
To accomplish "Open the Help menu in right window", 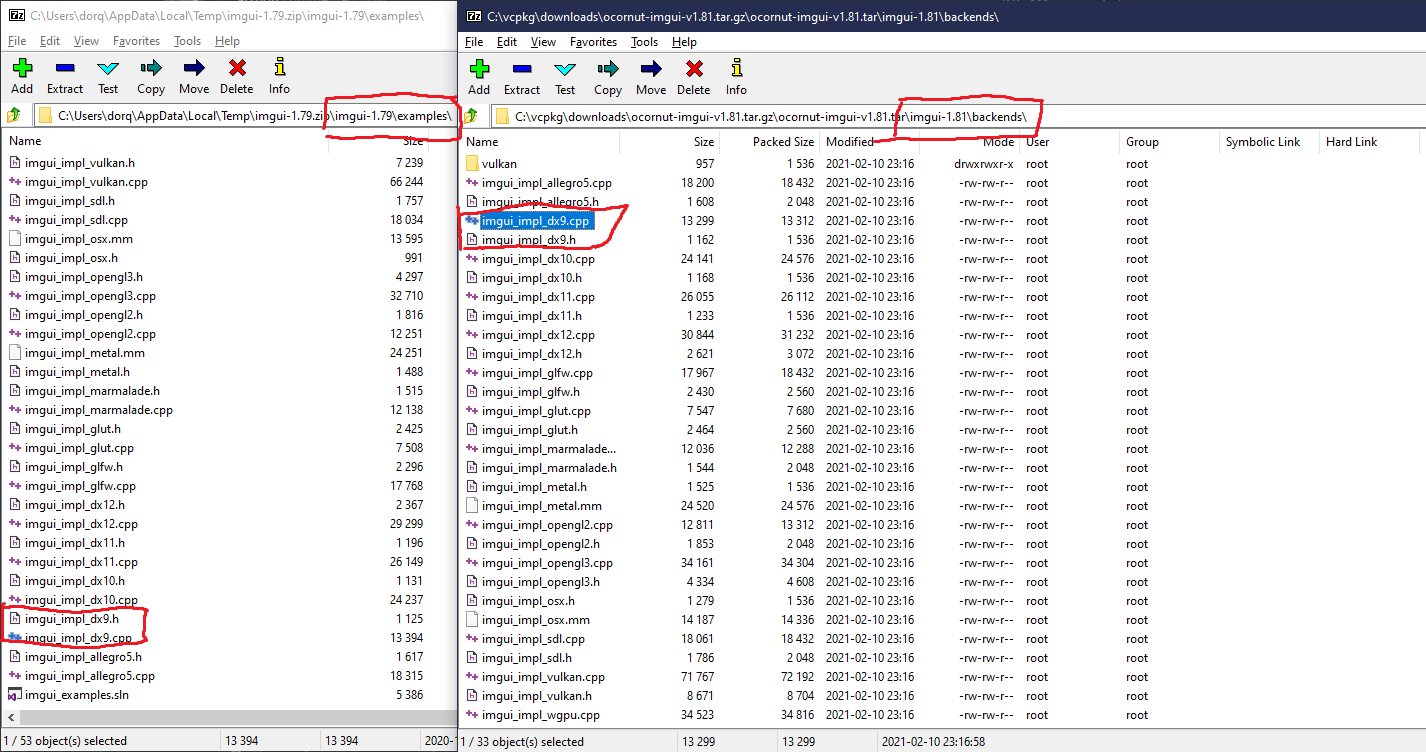I will (x=685, y=42).
